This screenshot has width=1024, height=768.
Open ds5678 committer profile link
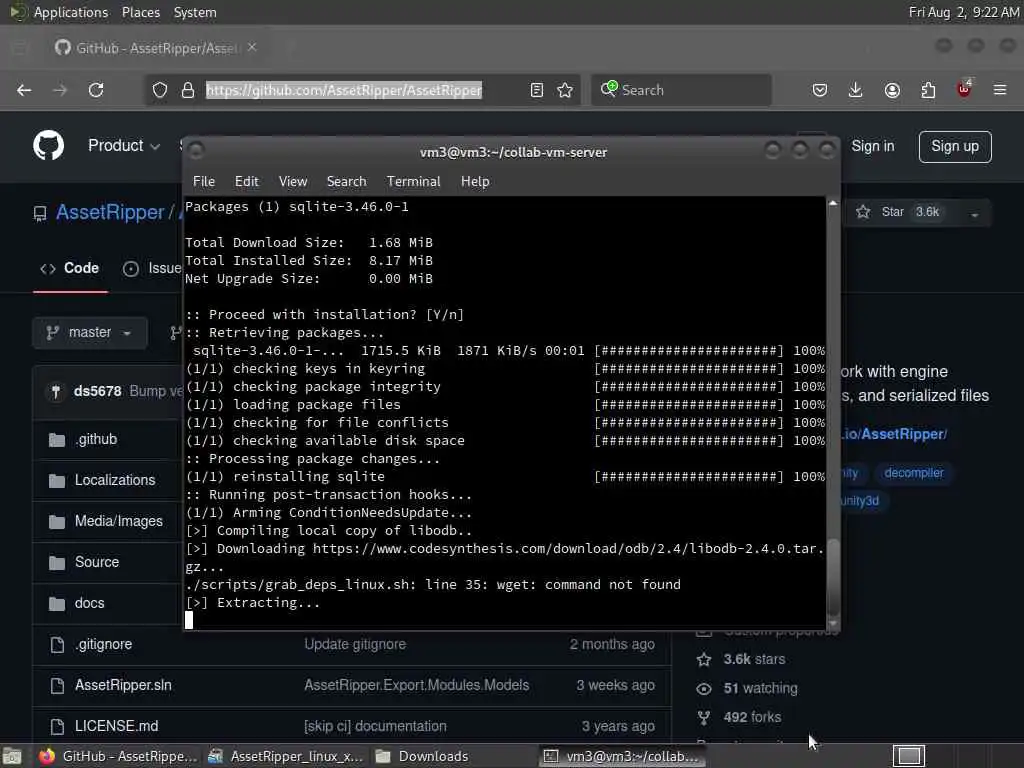[x=97, y=391]
